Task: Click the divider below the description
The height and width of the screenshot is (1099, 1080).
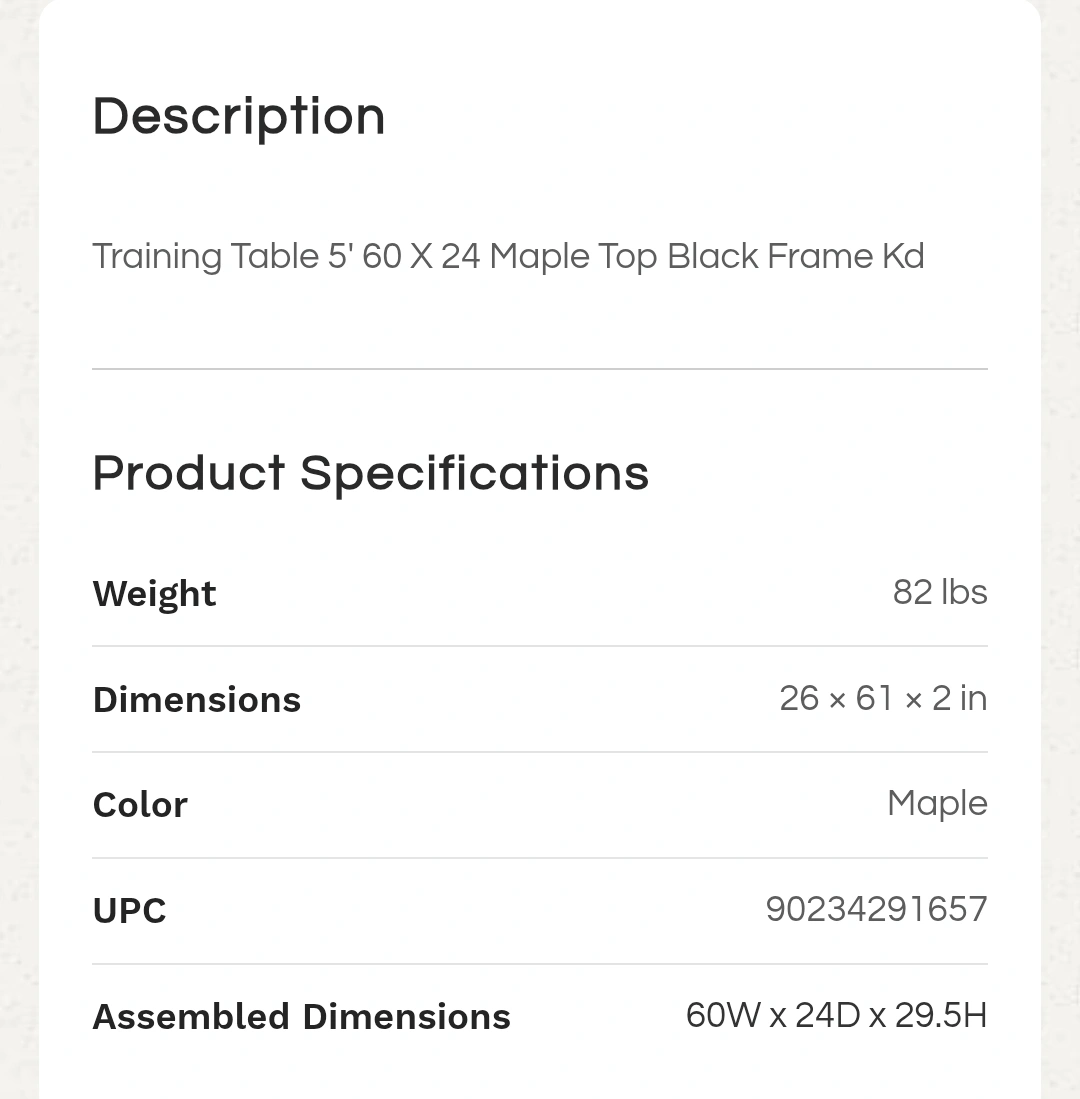Action: (540, 369)
